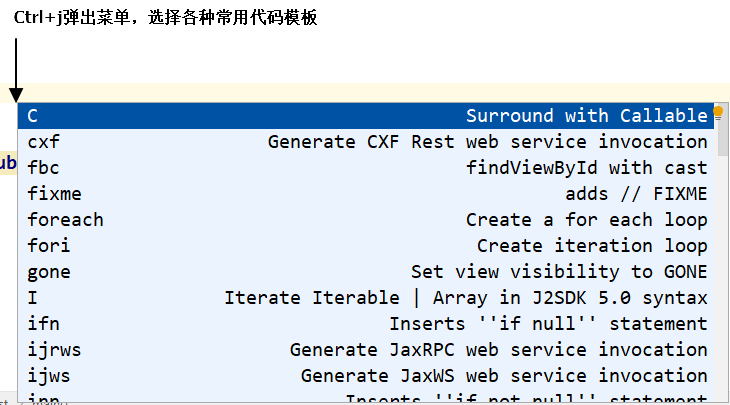Click the status bar text at bottom left

click(6, 401)
